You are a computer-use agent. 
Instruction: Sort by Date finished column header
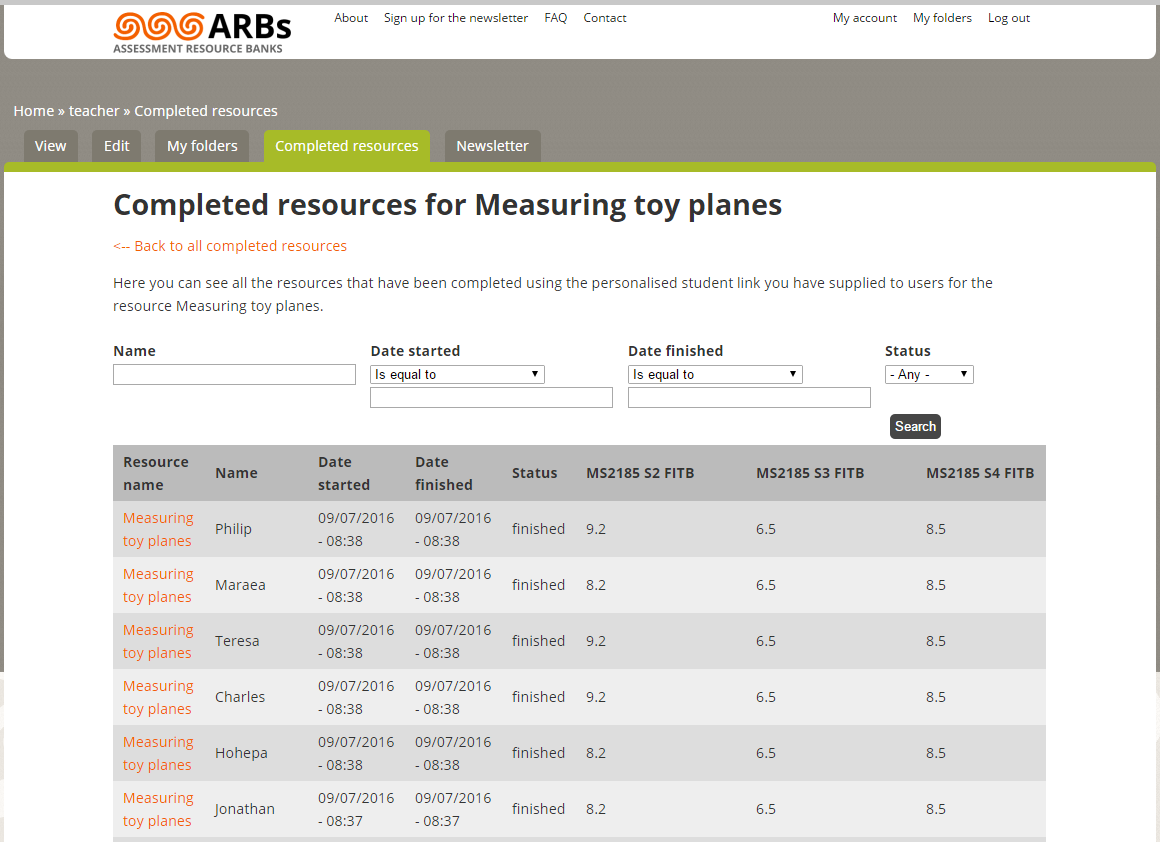tap(443, 473)
